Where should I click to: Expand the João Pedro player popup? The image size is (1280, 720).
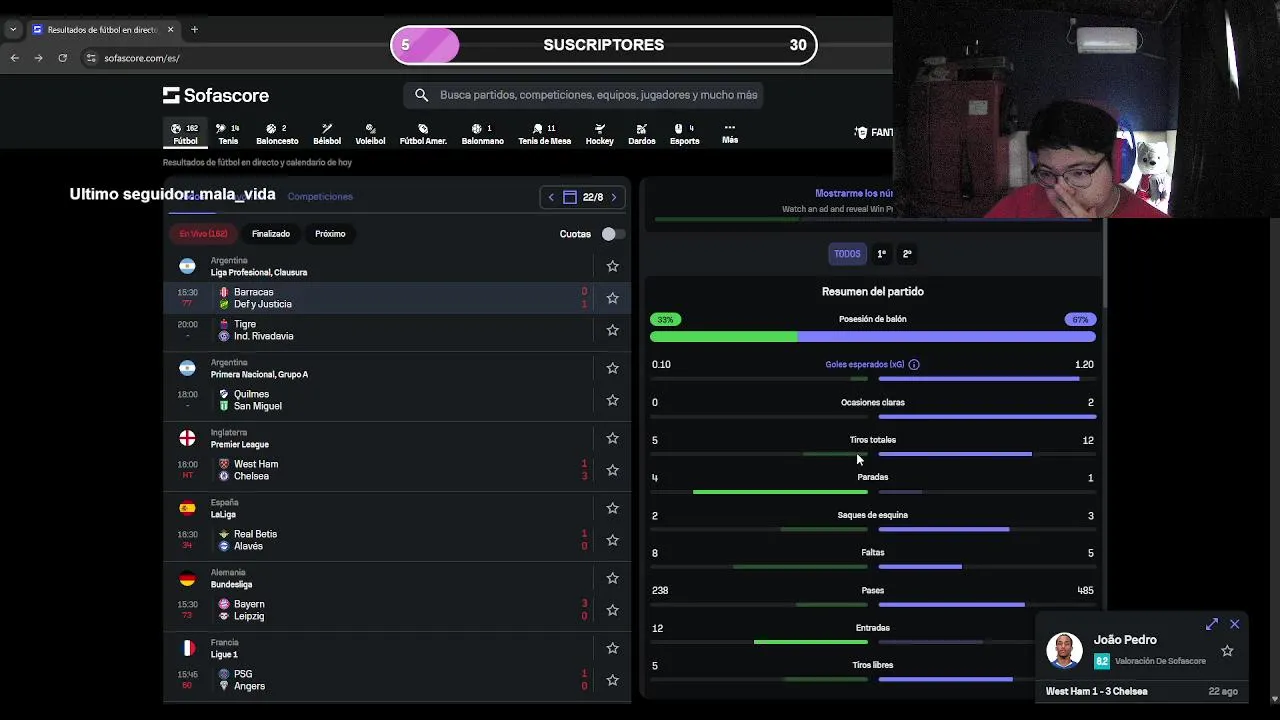click(1212, 624)
